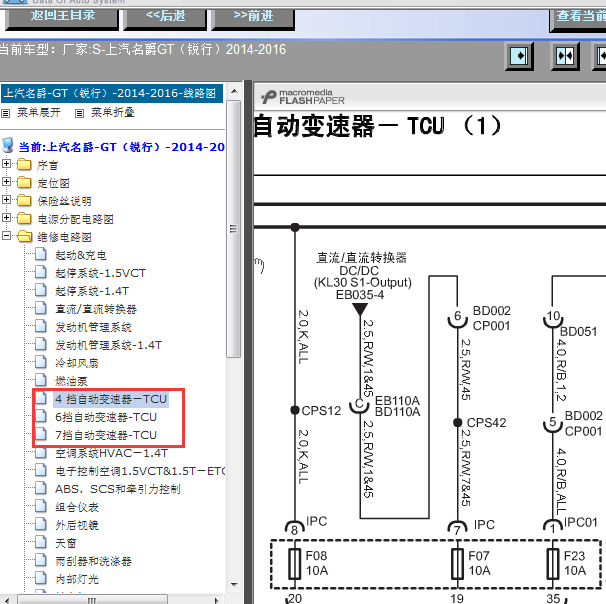Image resolution: width=606 pixels, height=604 pixels.
Task: Open 雨刮器和洗涤器 diagram
Action: coord(93,561)
